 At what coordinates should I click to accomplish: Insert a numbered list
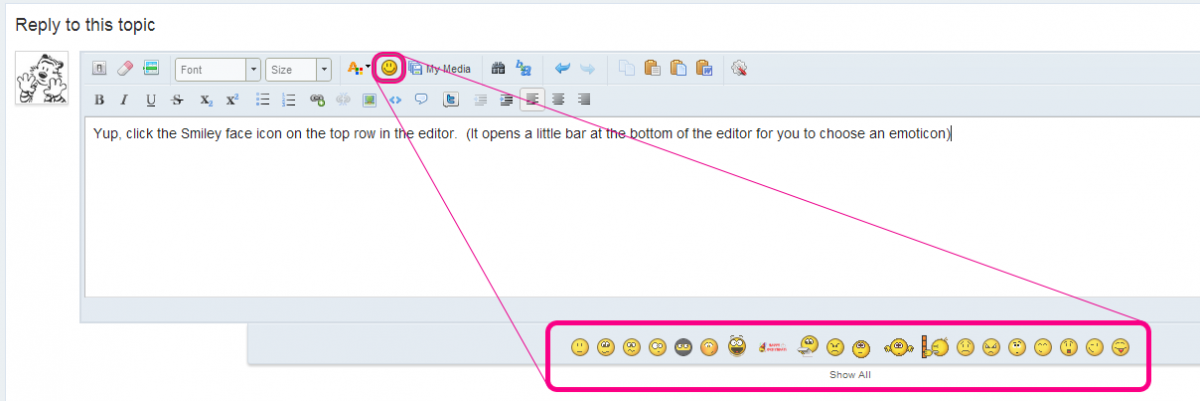click(x=290, y=100)
